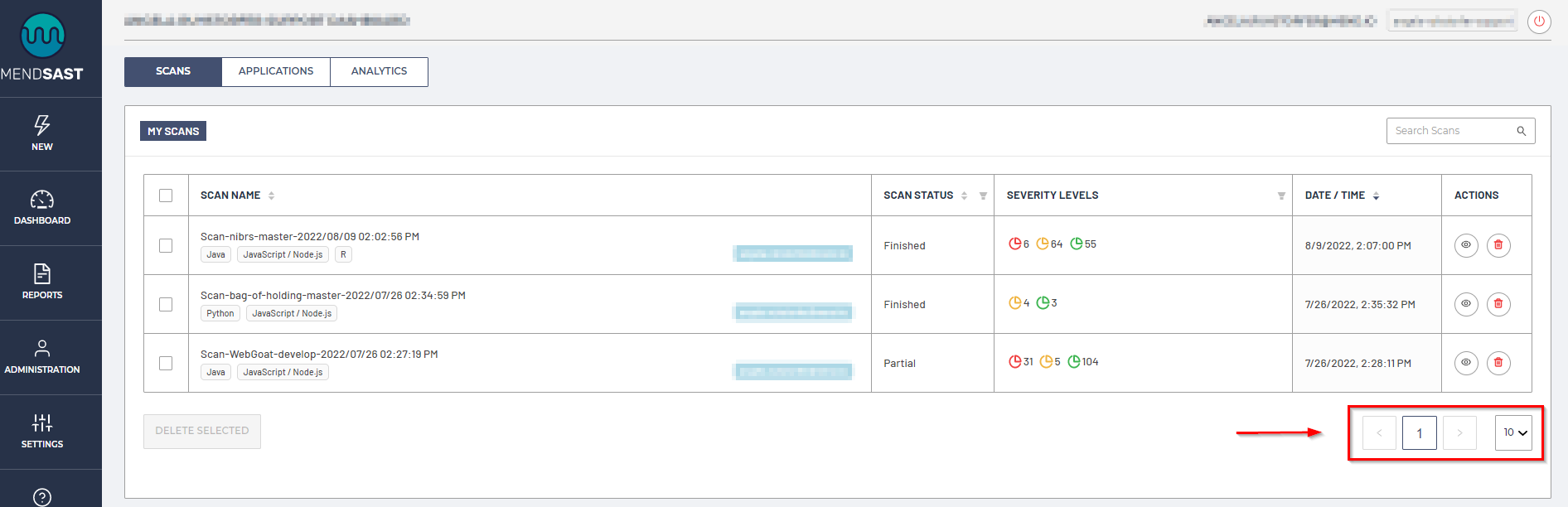Expand the page size dropdown showing 10

tap(1514, 432)
